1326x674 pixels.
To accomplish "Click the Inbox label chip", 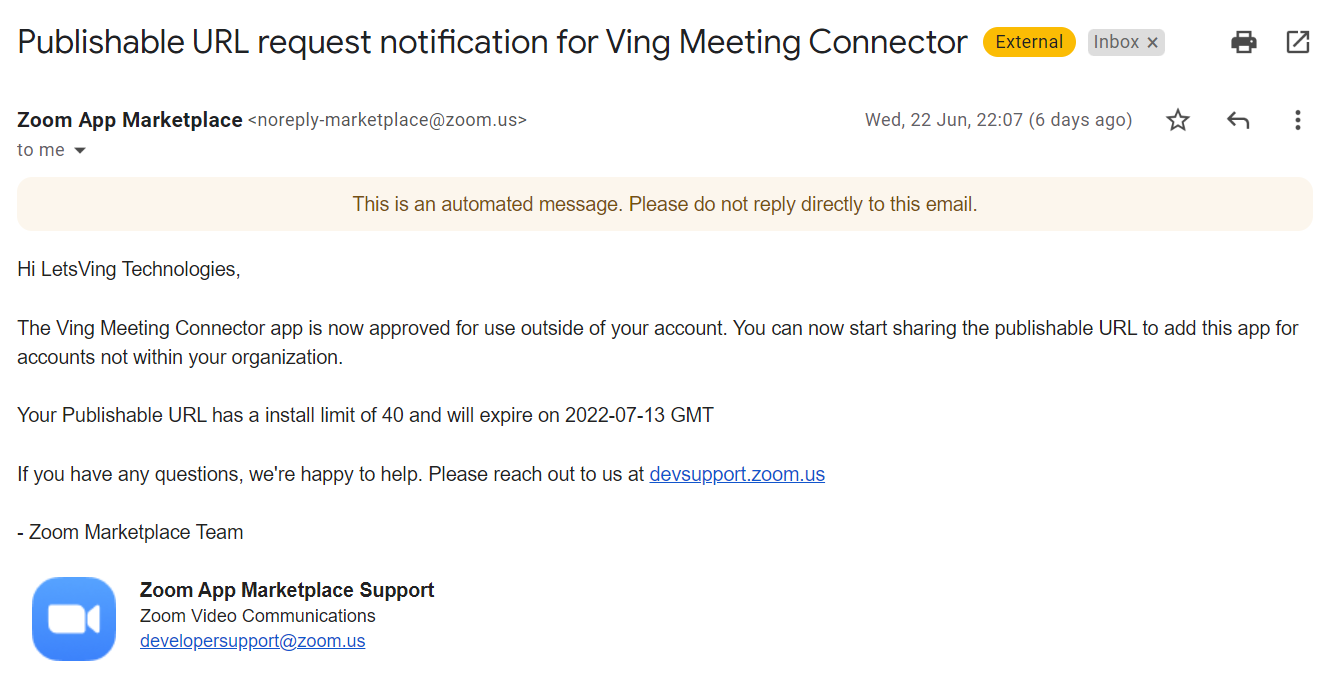I will [1115, 42].
